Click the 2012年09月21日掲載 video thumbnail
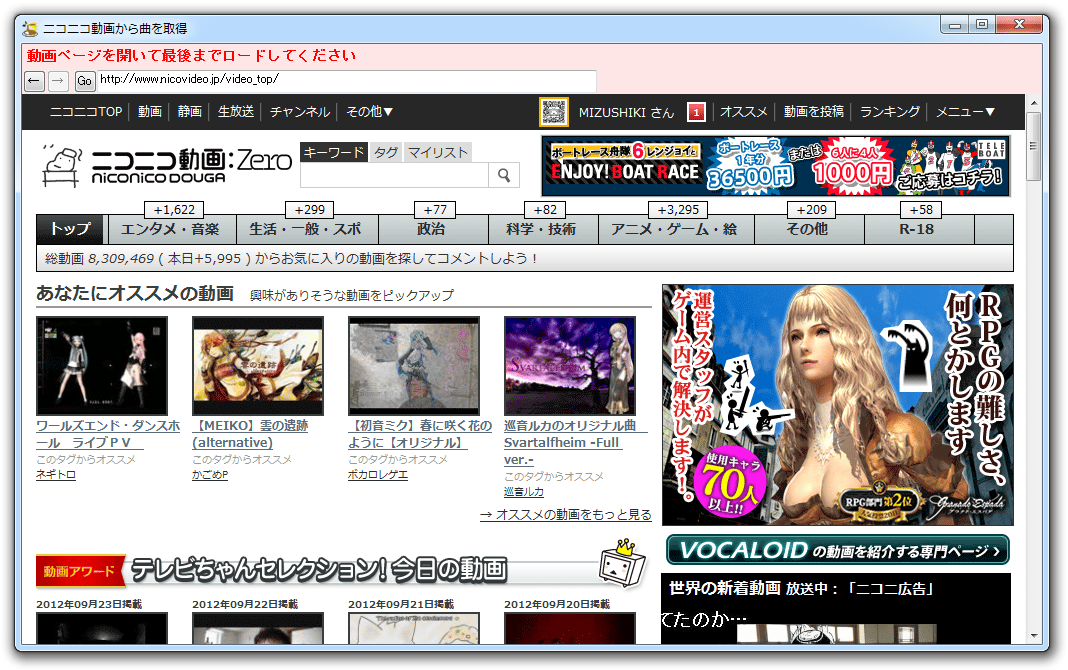The width and height of the screenshot is (1068, 670). click(x=414, y=628)
